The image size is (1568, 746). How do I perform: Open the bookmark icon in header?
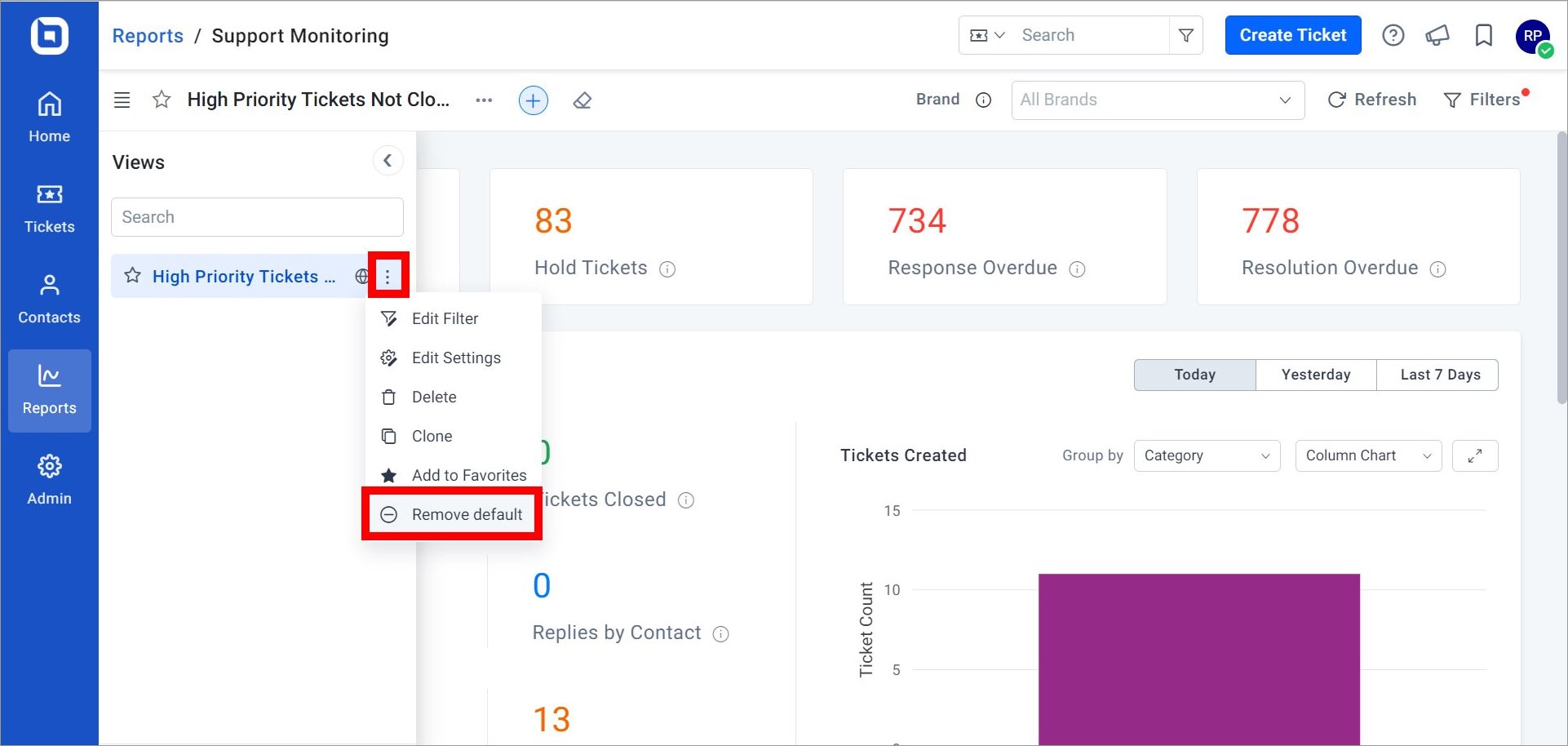pos(1484,35)
